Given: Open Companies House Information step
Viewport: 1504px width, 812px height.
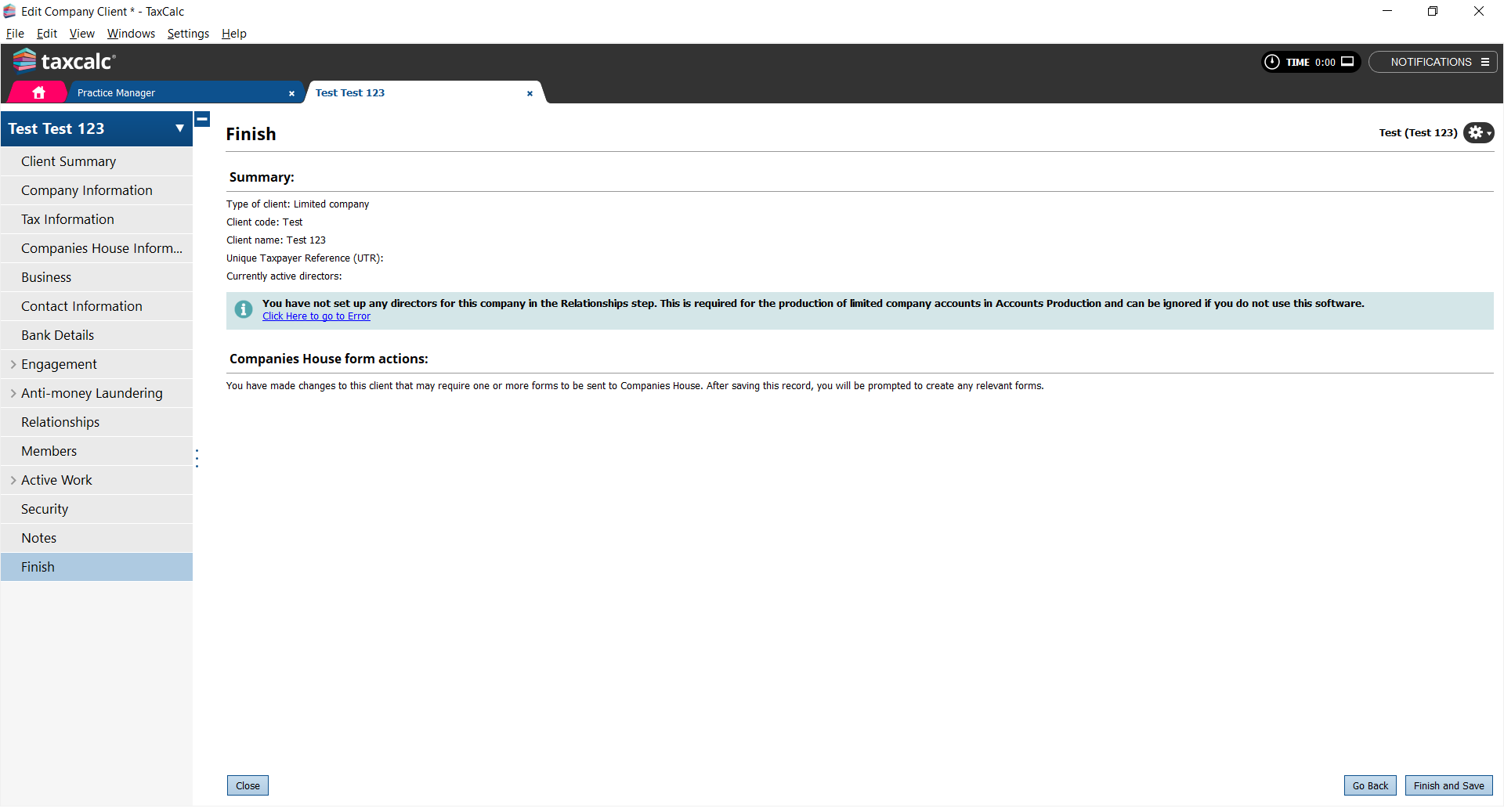Looking at the screenshot, I should 101,248.
